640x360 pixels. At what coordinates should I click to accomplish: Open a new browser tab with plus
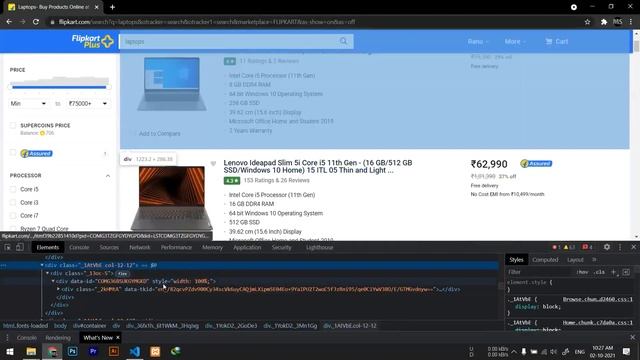point(112,7)
